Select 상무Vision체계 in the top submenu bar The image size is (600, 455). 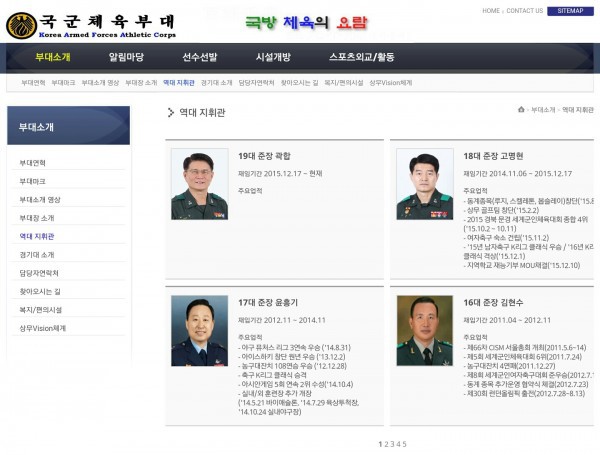point(391,83)
